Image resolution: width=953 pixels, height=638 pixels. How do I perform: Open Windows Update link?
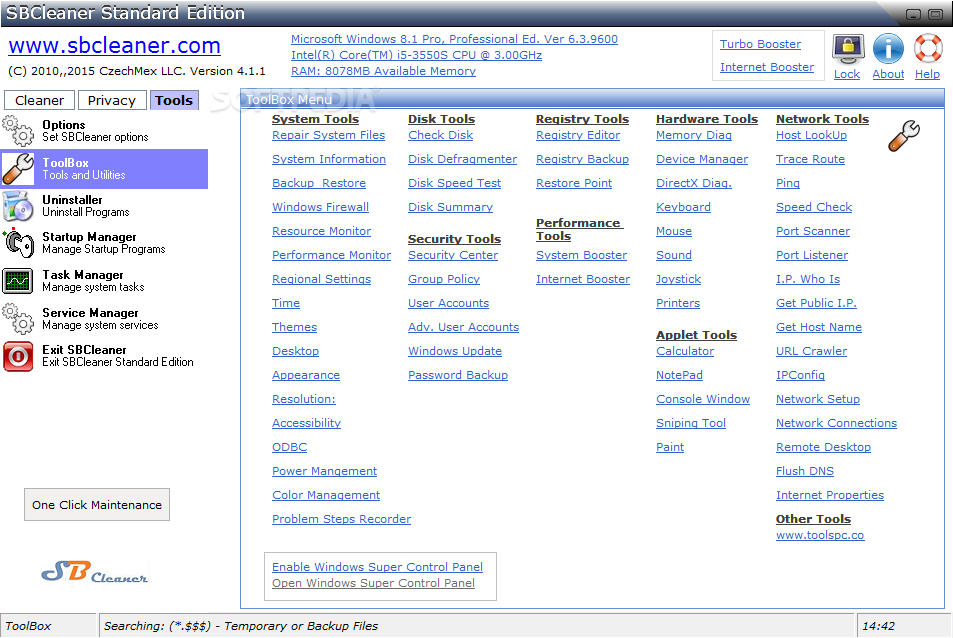pyautogui.click(x=455, y=351)
